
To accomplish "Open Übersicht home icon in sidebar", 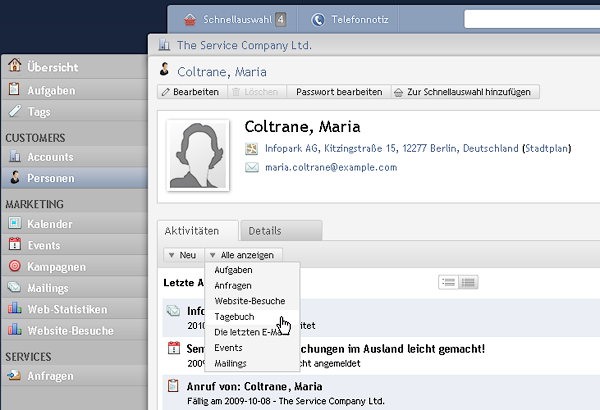I will pos(15,65).
